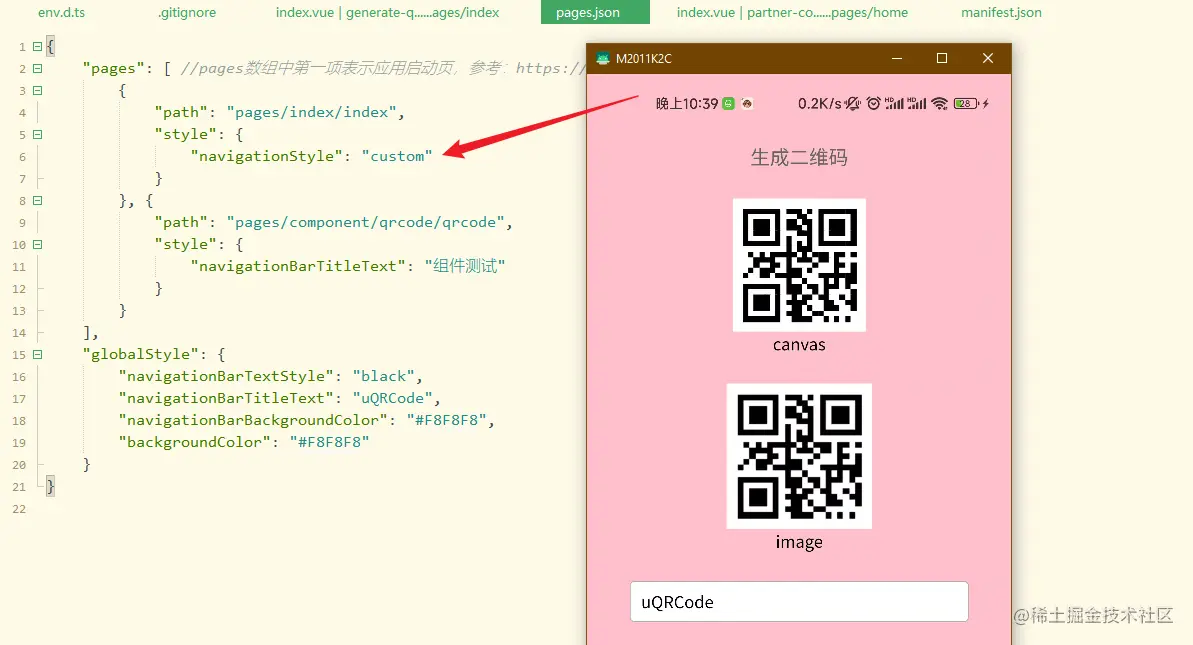1193x645 pixels.
Task: Click the "canvas" label under the QR code
Action: point(799,345)
